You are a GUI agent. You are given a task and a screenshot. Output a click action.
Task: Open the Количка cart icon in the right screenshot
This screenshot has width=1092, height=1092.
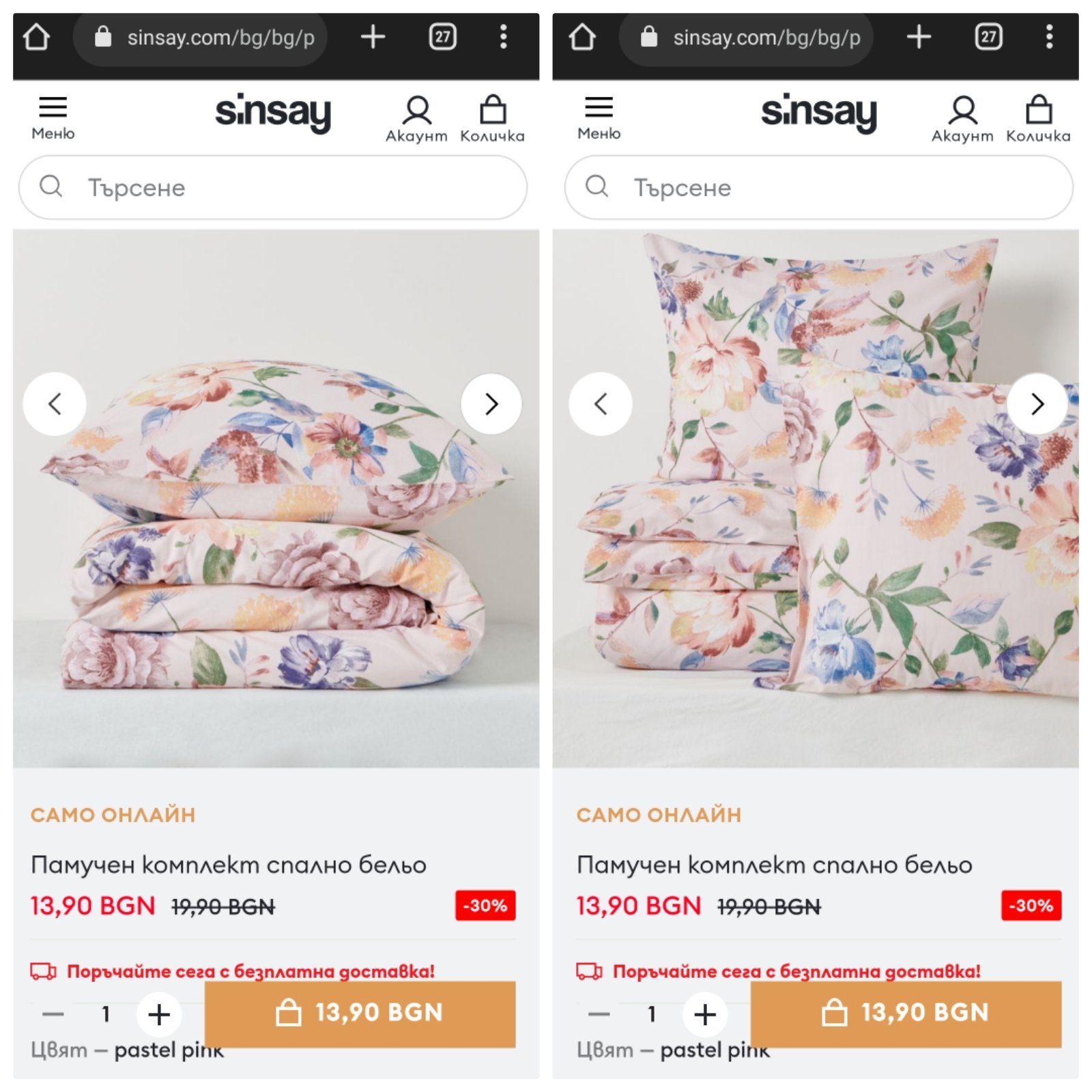tap(1038, 118)
